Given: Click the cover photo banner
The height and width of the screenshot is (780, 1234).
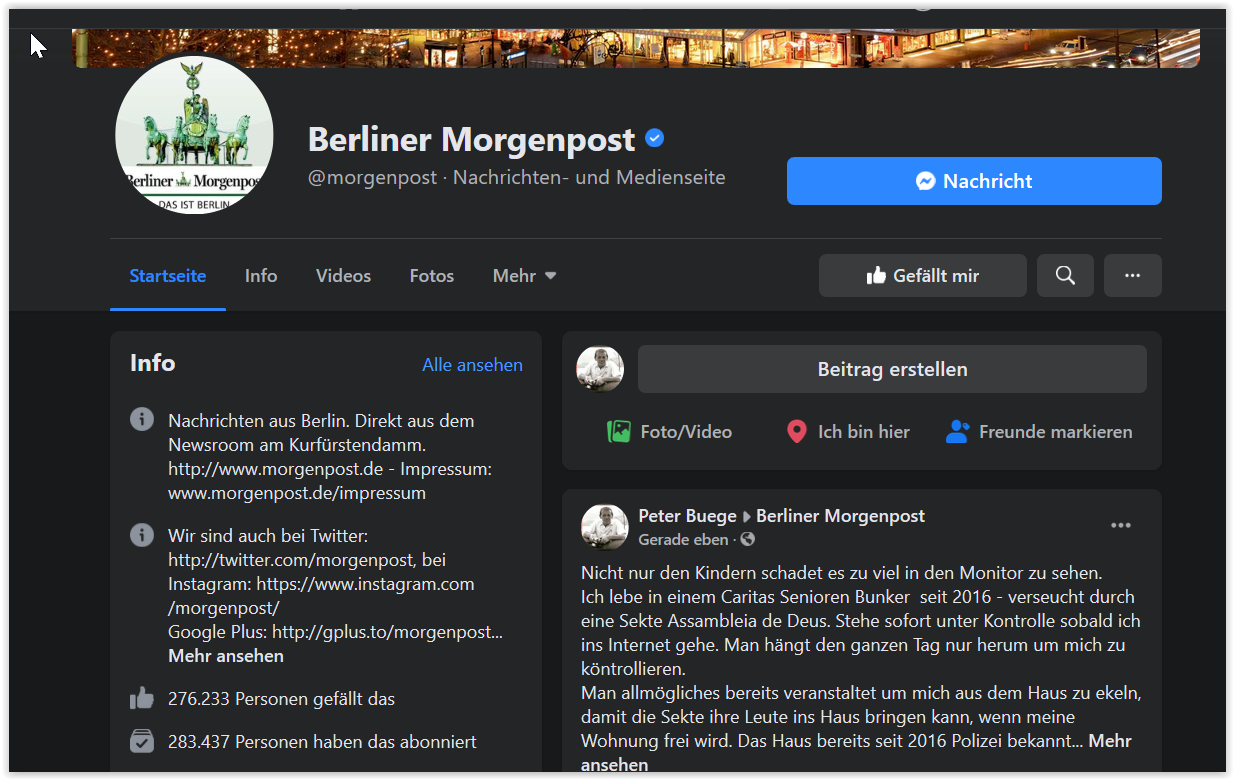Looking at the screenshot, I should click(x=635, y=48).
